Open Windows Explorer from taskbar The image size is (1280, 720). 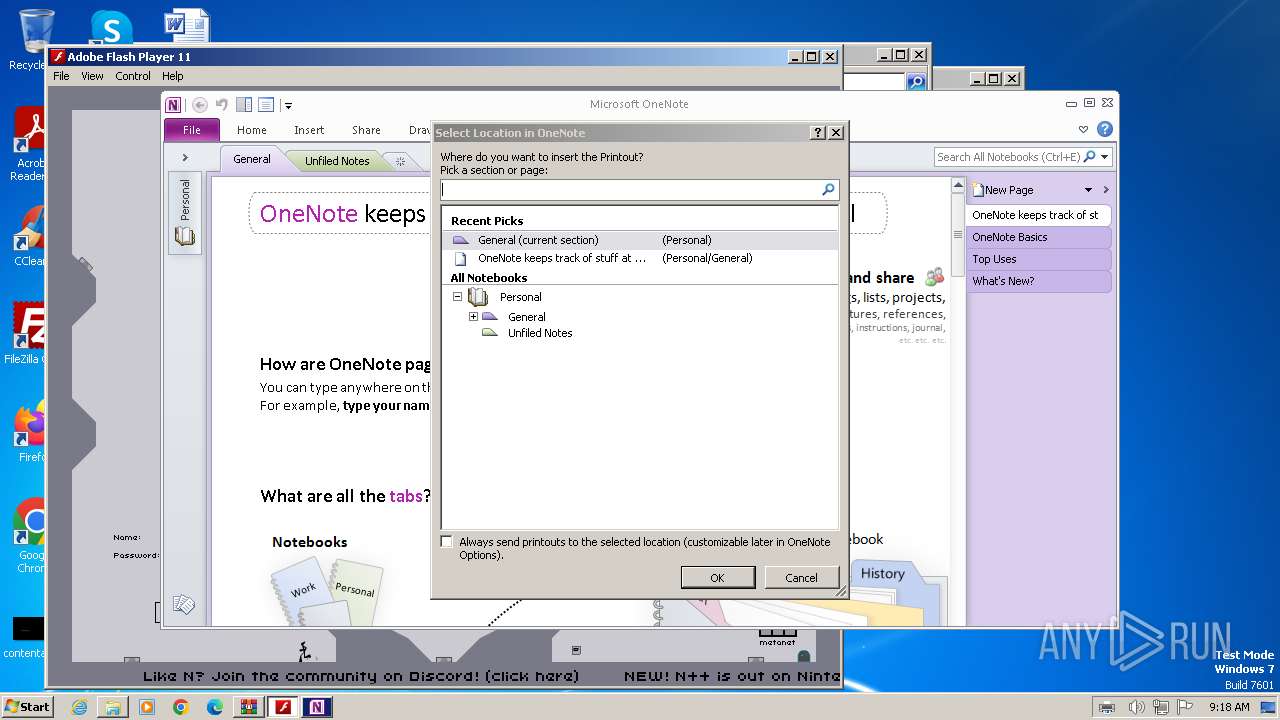(113, 707)
